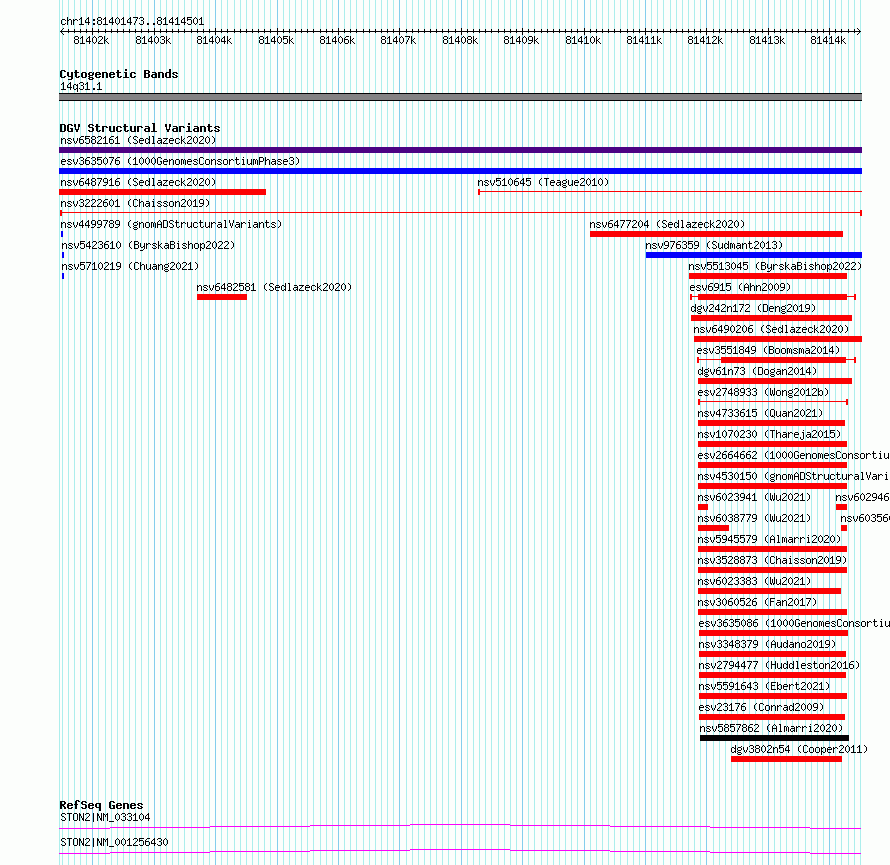Open nsv6023383 (Wu2021) variant
Image resolution: width=890 pixels, height=865 pixels.
[754, 581]
